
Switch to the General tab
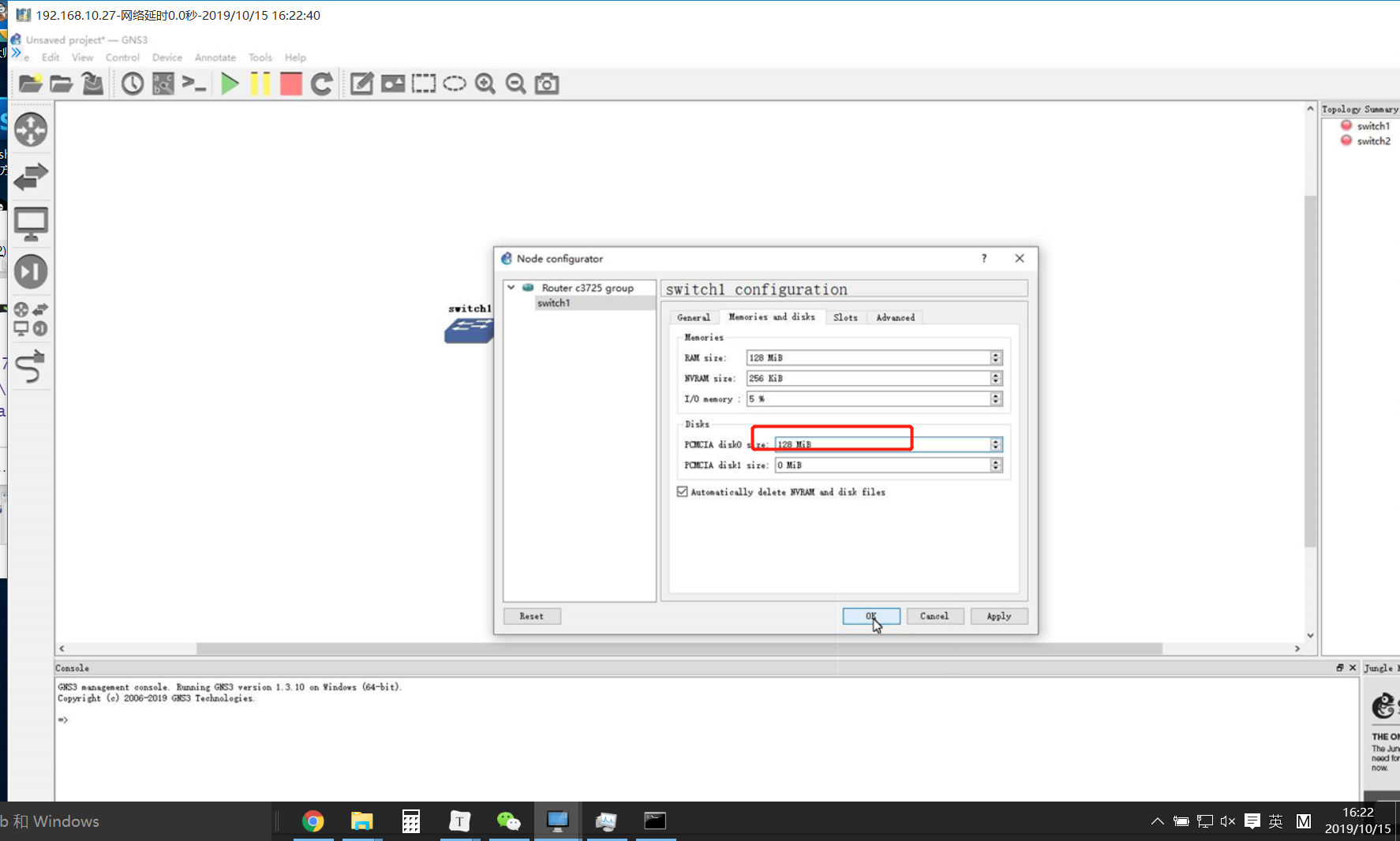click(694, 317)
